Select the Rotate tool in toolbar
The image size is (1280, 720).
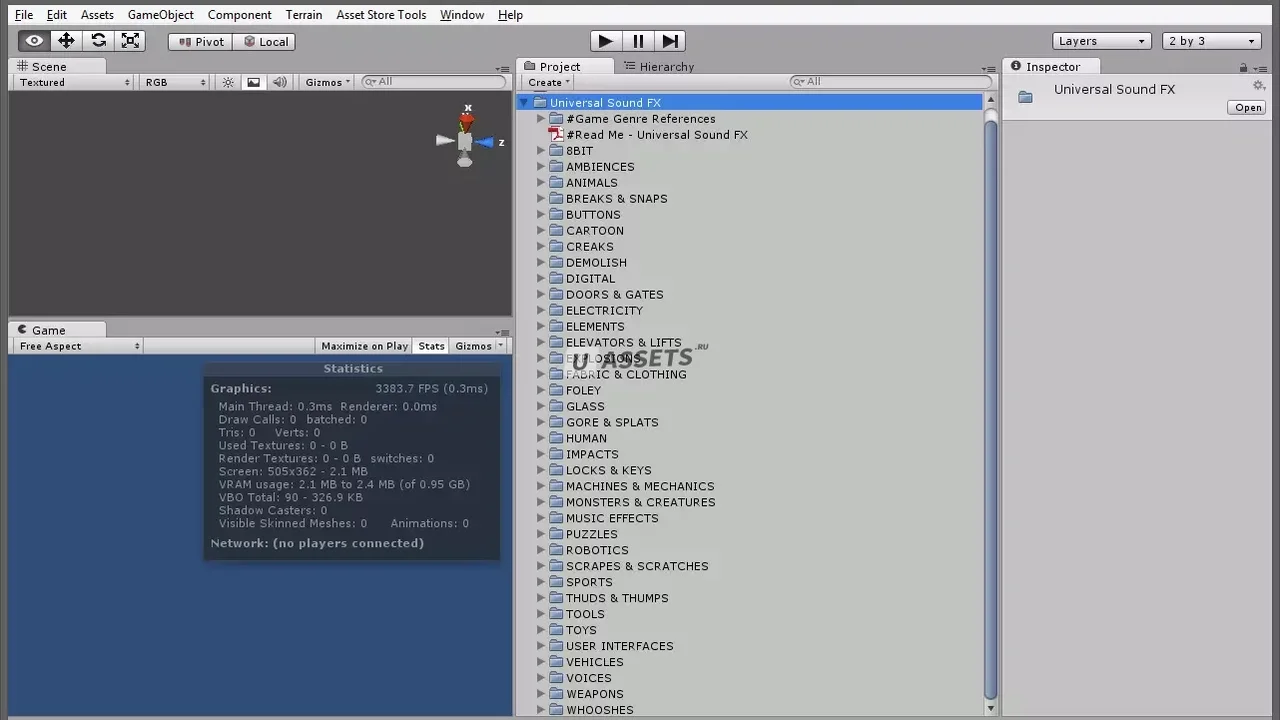pyautogui.click(x=98, y=41)
